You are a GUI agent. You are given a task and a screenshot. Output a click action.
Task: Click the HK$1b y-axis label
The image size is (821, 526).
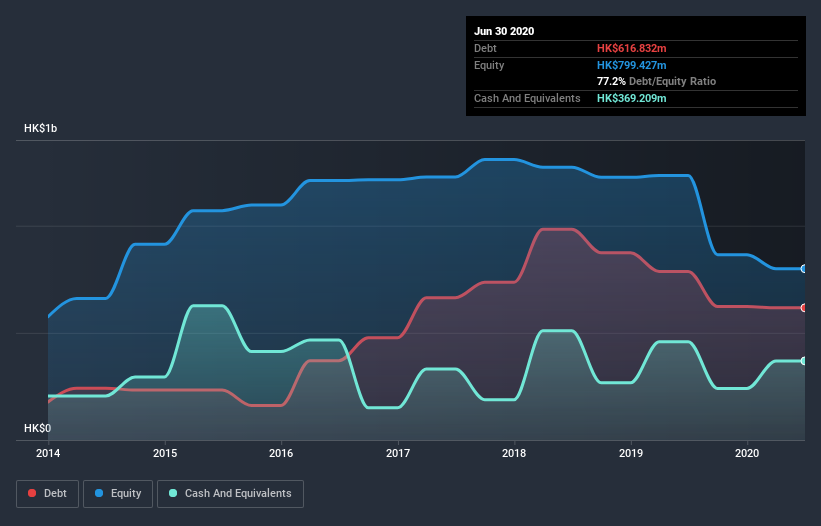[40, 129]
